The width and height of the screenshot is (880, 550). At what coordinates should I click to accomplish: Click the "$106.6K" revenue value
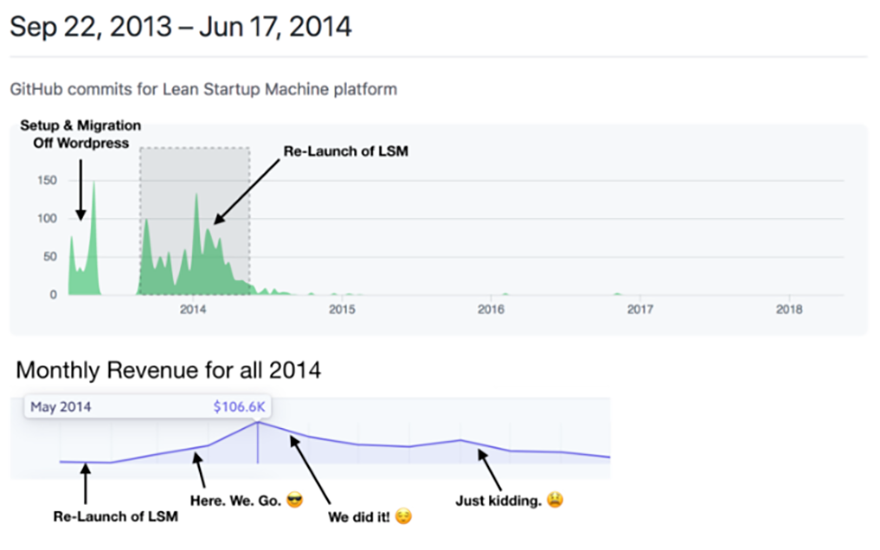coord(237,407)
